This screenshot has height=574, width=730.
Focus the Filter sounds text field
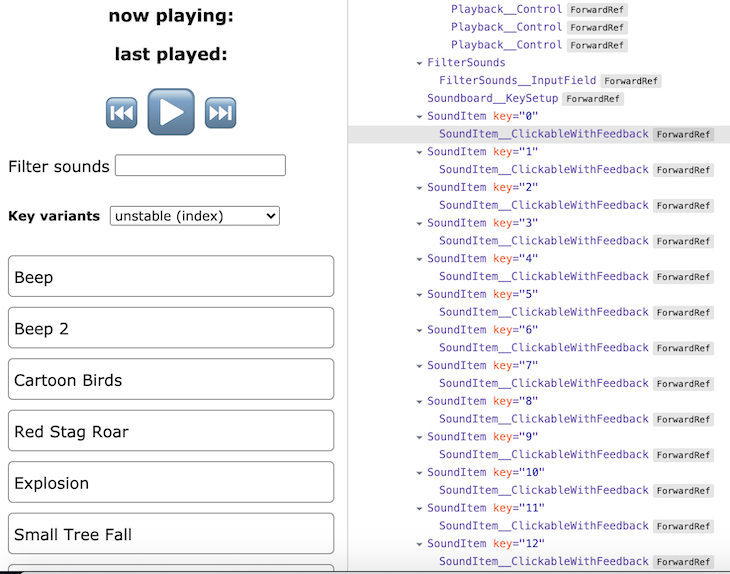coord(200,166)
